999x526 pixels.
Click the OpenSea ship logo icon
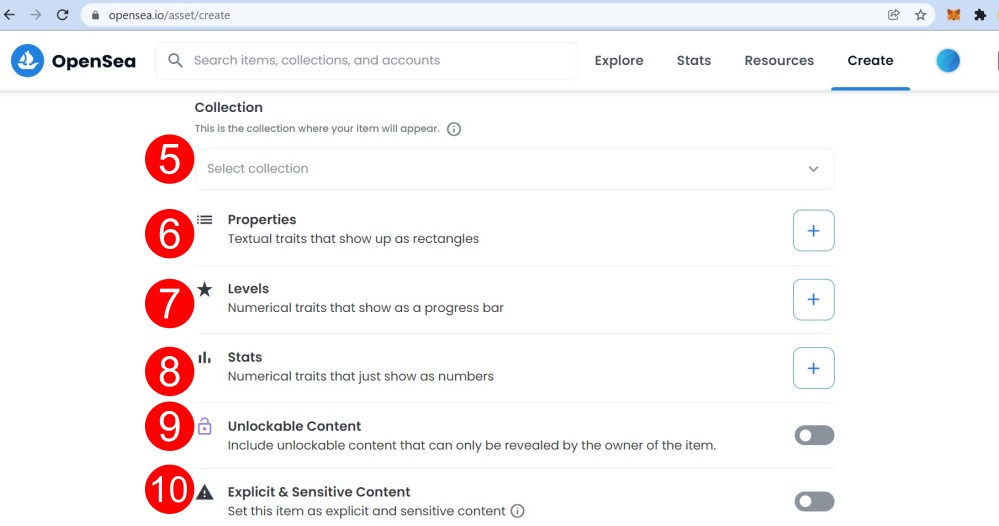click(x=27, y=60)
